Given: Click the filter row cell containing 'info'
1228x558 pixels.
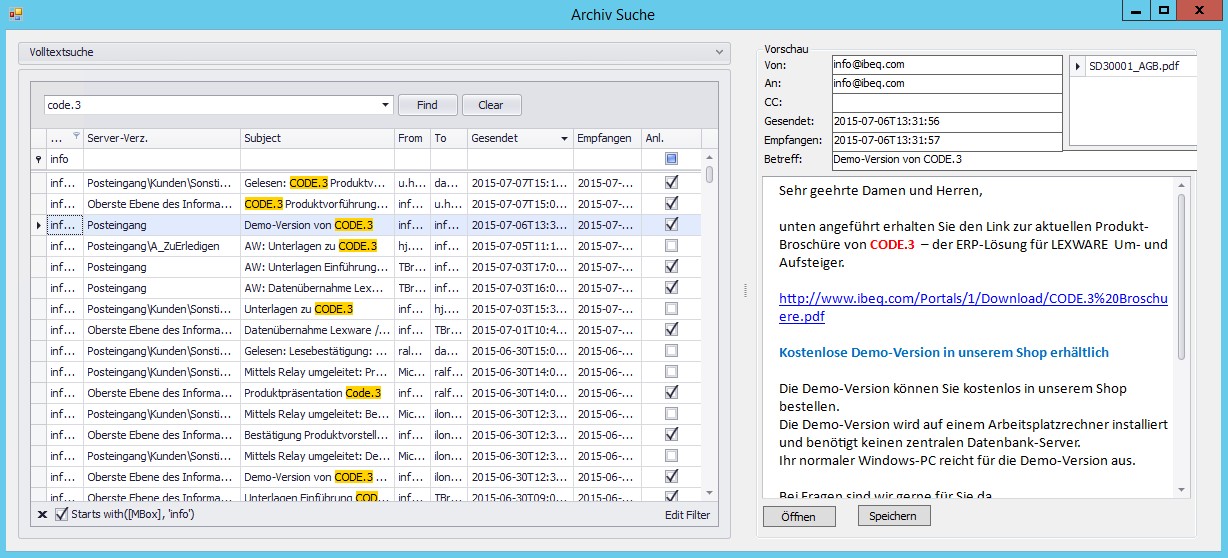Looking at the screenshot, I should (64, 159).
